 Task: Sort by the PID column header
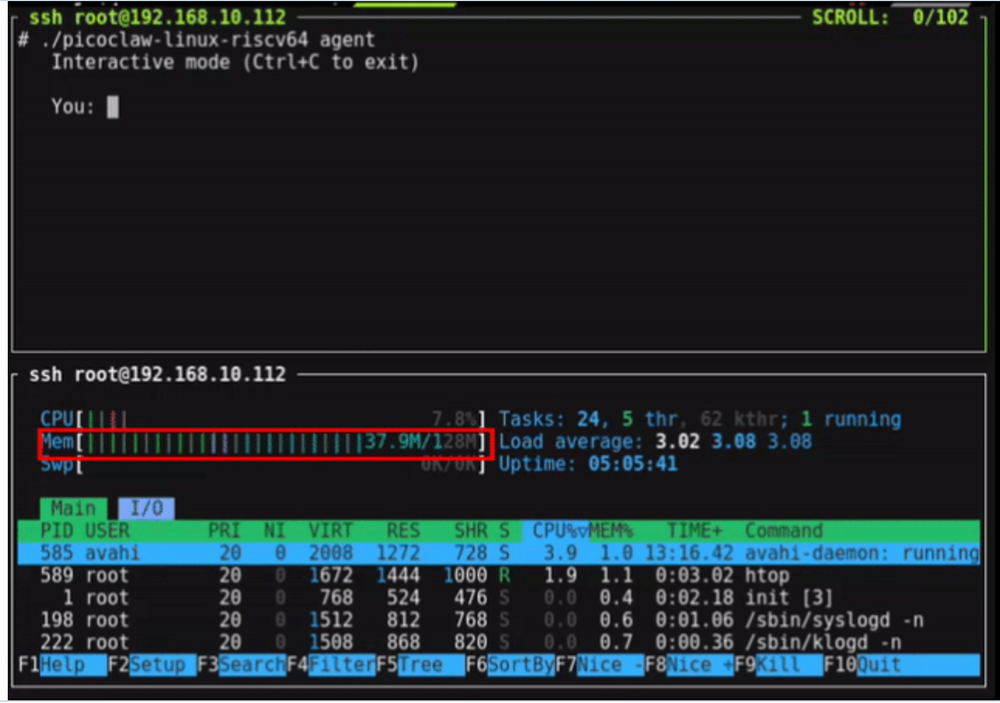[57, 530]
